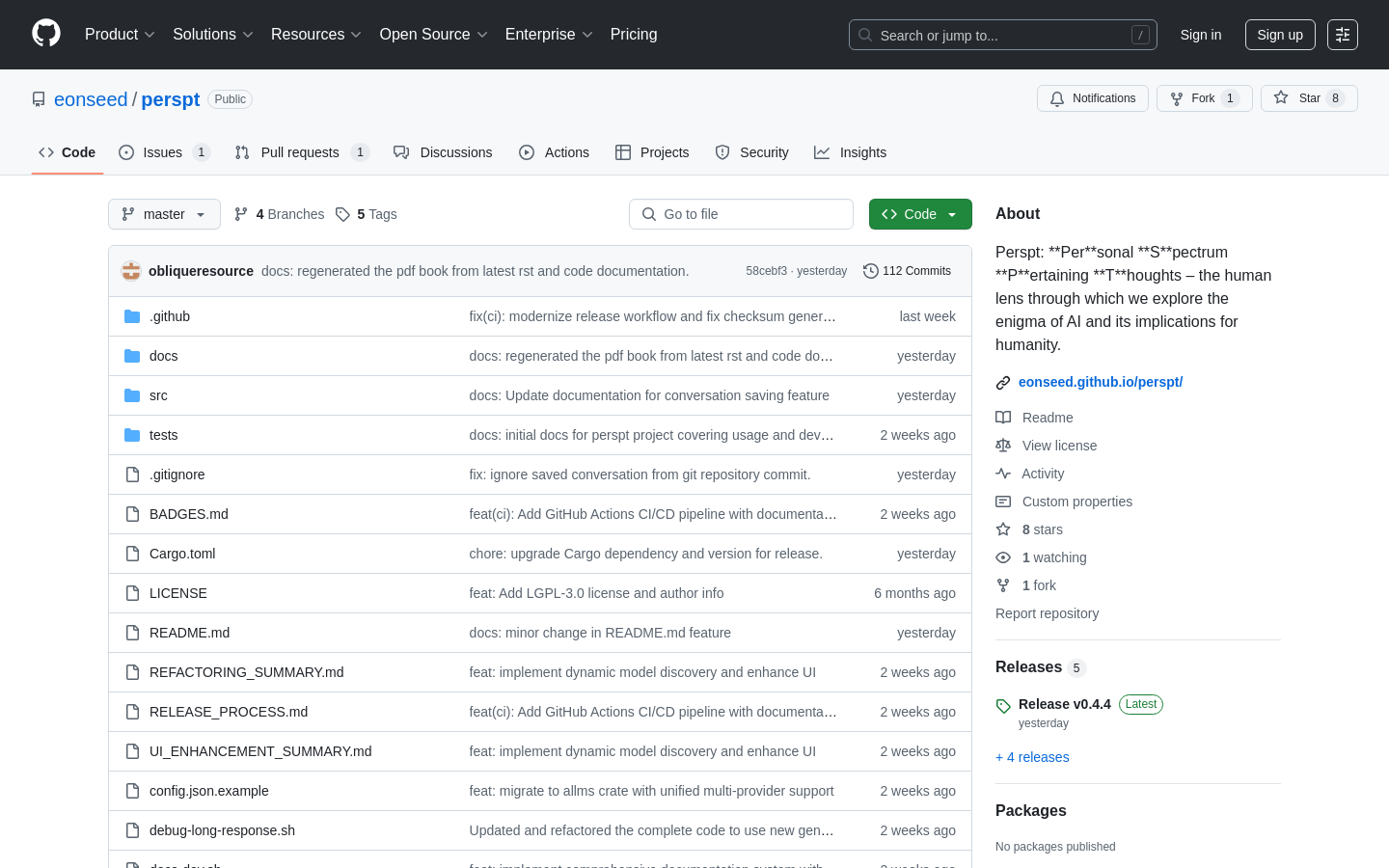
Task: Expand the Solutions menu
Action: click(212, 35)
